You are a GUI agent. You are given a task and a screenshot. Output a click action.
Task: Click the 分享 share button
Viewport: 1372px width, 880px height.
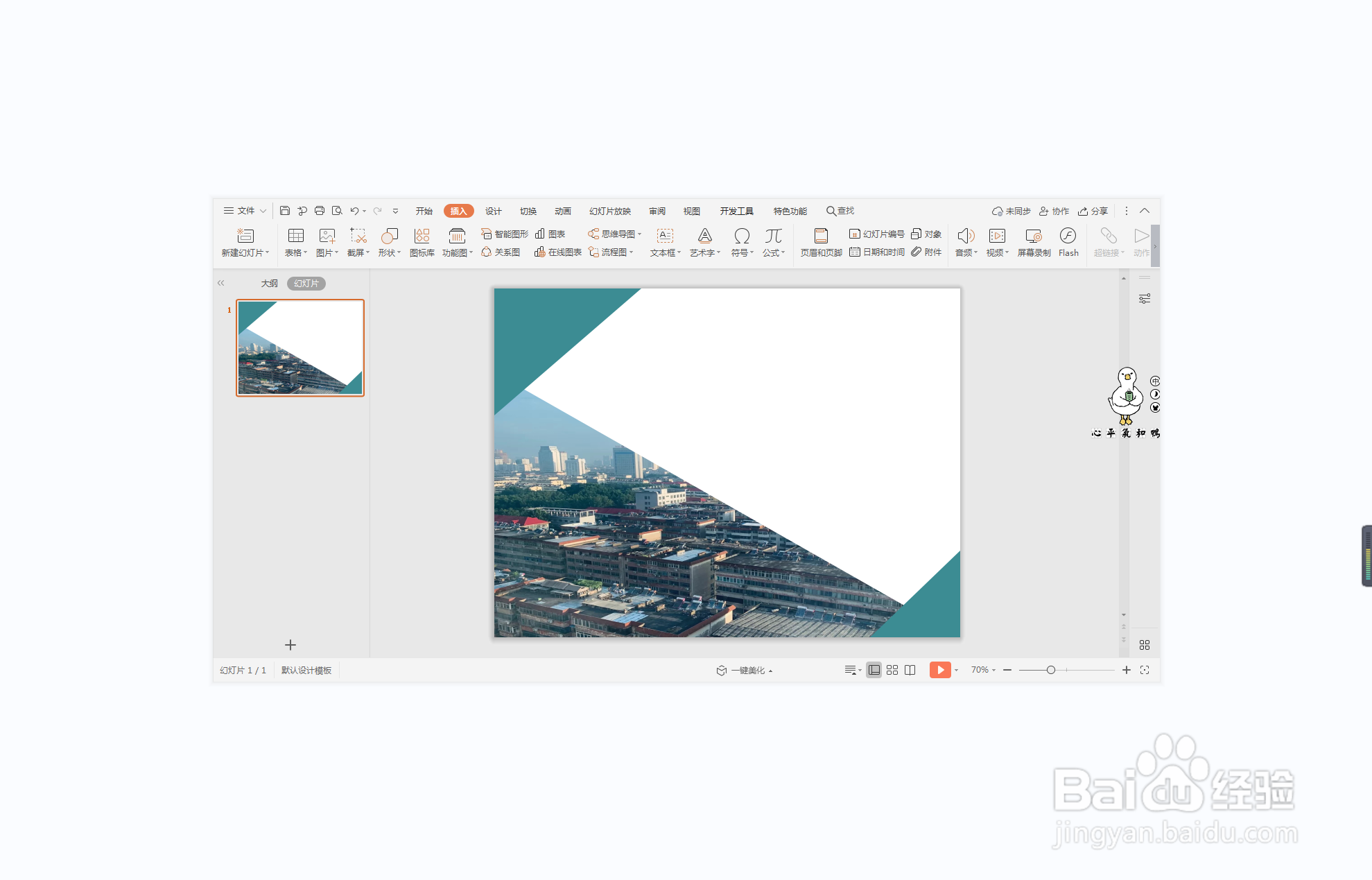coord(1093,211)
